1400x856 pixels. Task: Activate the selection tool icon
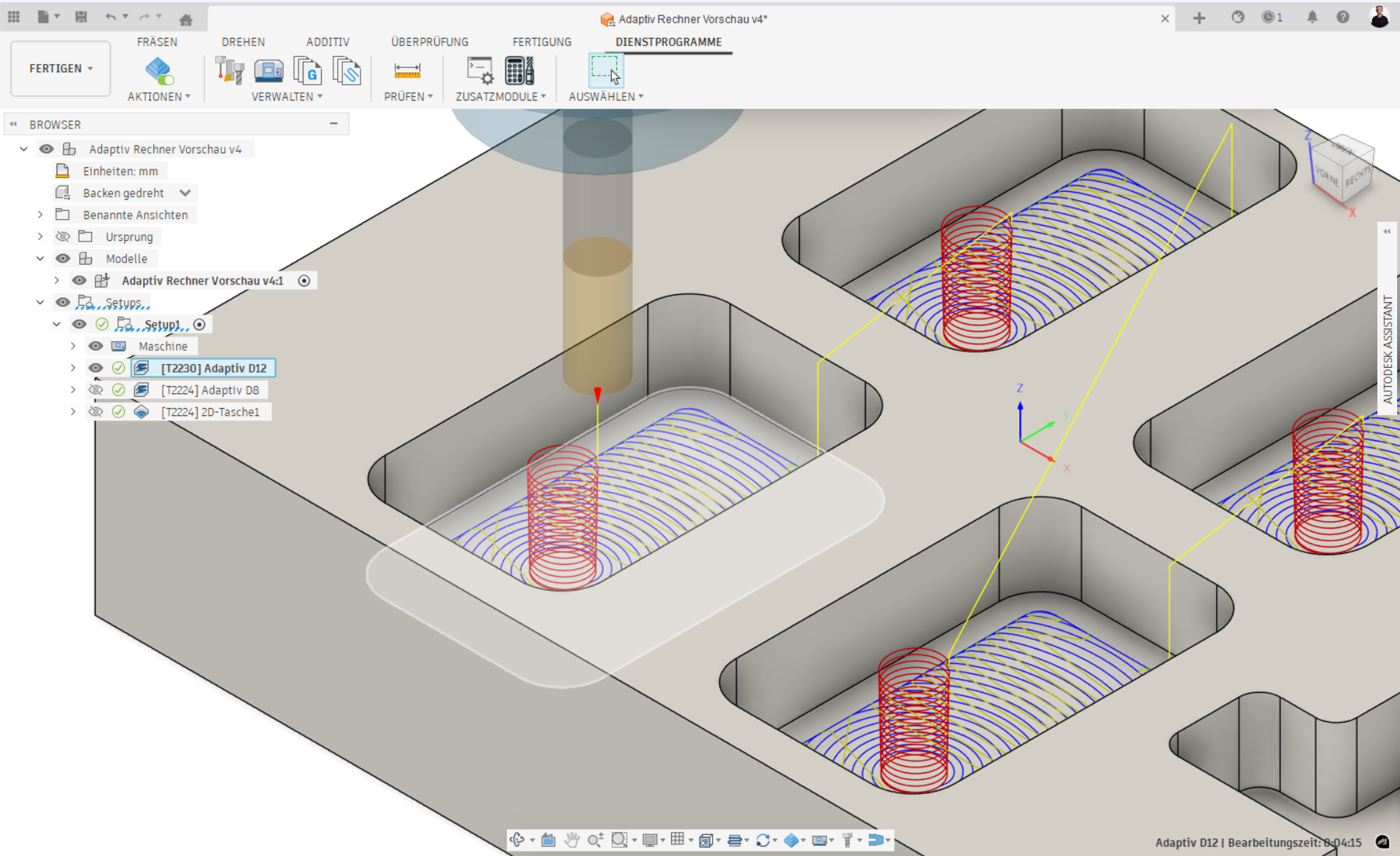click(x=606, y=71)
